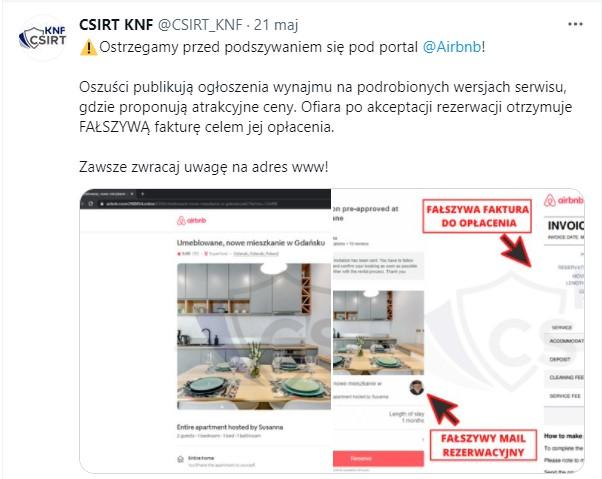Click the red arrow pointing to fake email
The image size is (602, 479).
[443, 409]
